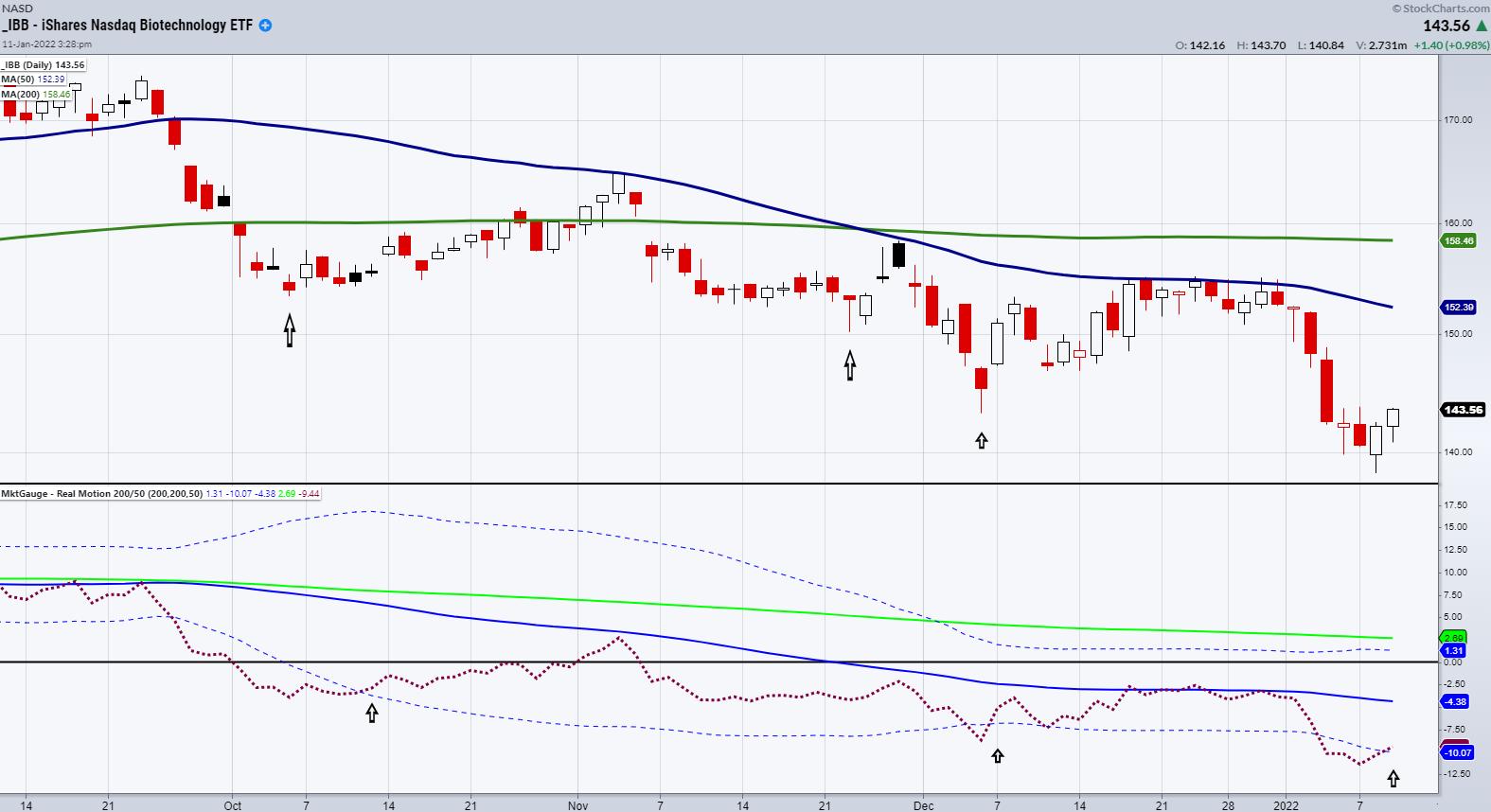Click the blue -4.38 tag on the indicator axis
This screenshot has height=812, width=1491.
(x=1455, y=701)
